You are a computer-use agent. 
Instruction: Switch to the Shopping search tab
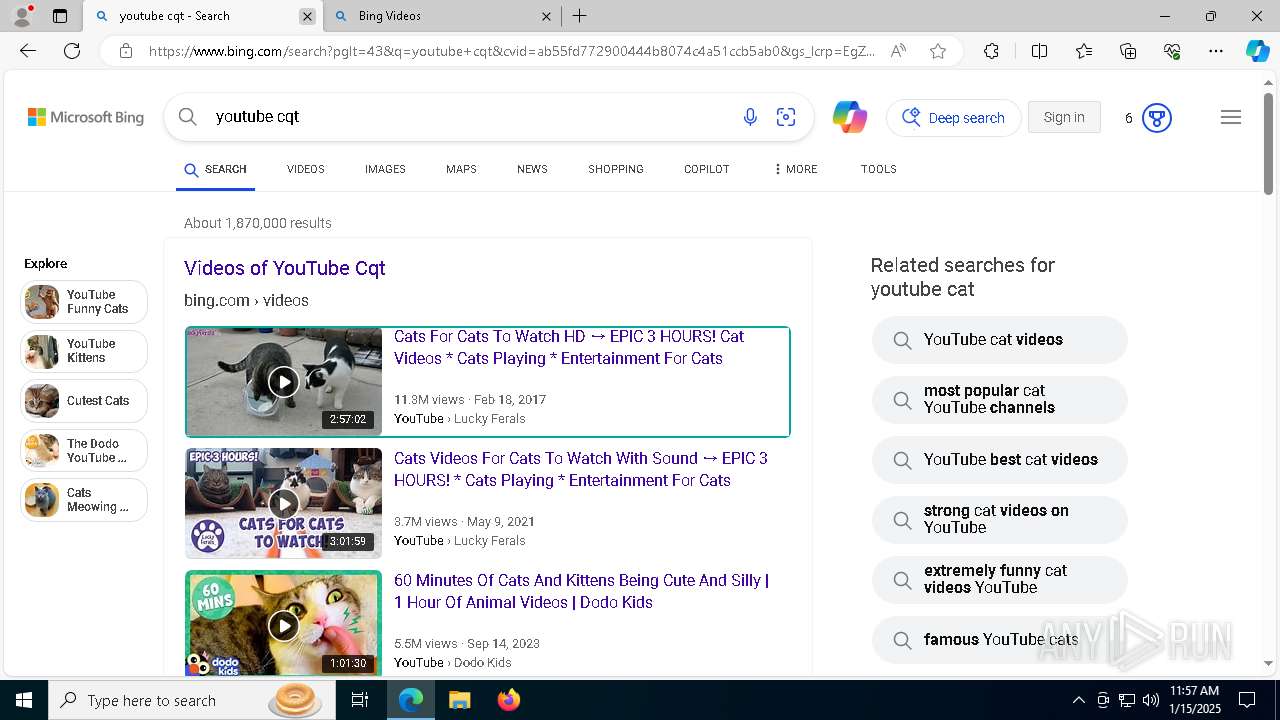click(x=616, y=169)
